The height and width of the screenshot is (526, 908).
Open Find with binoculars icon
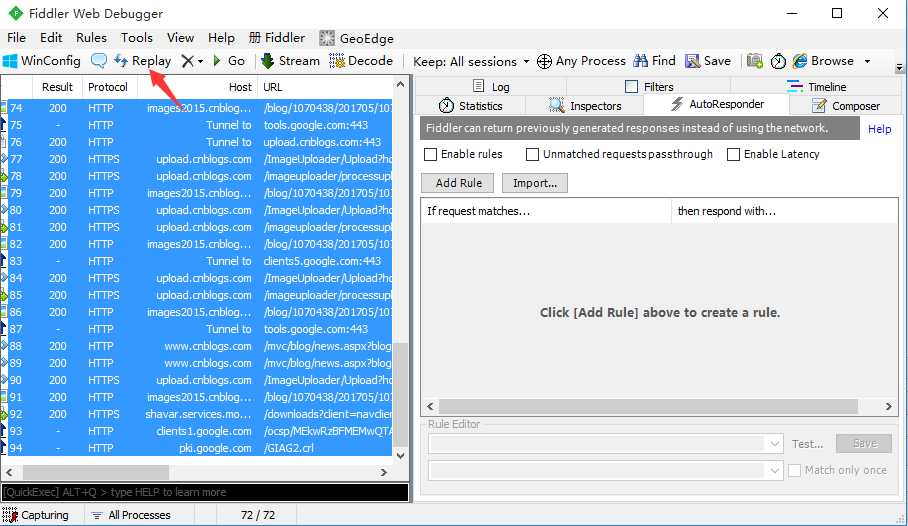pos(654,61)
